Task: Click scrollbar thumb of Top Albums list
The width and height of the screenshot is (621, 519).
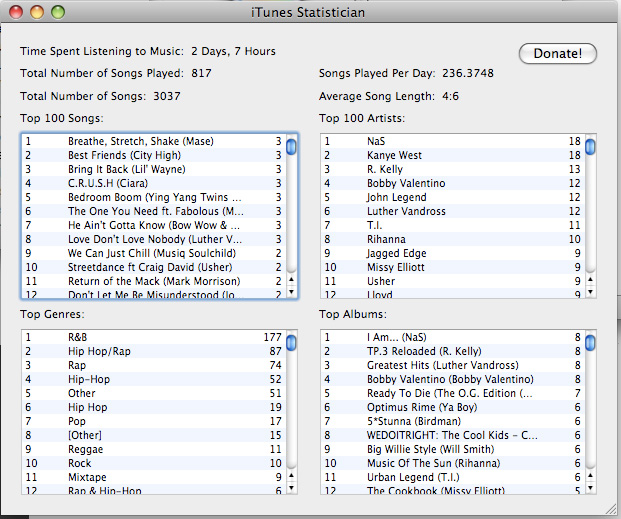Action: (x=590, y=343)
